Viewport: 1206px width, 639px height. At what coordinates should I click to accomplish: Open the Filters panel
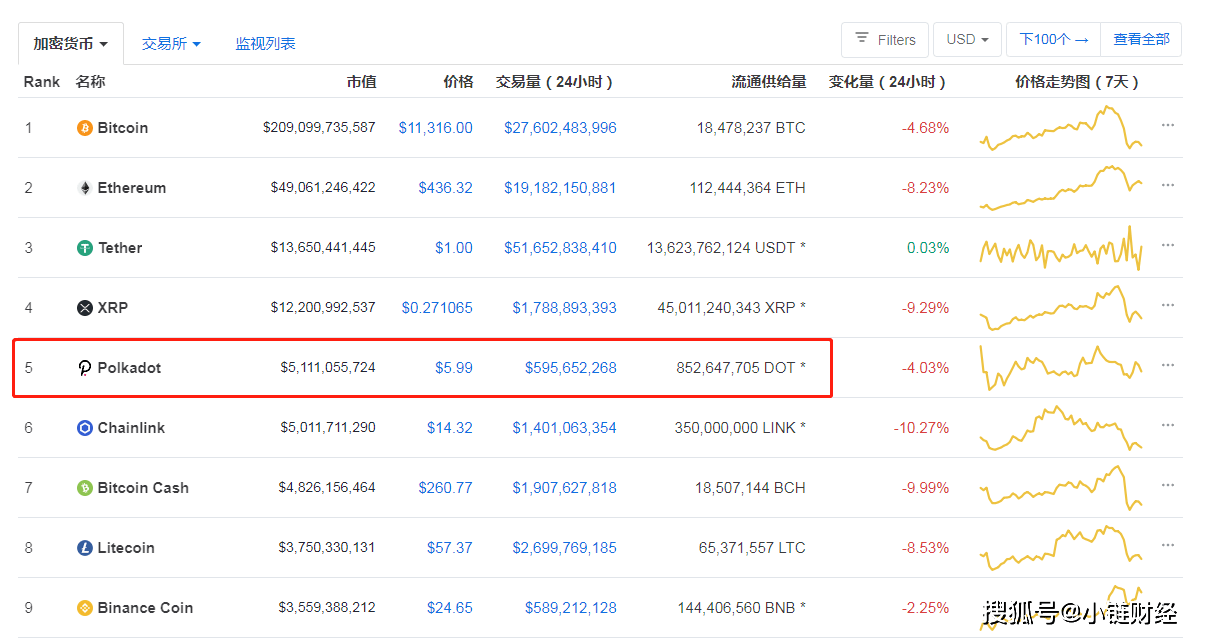[885, 40]
